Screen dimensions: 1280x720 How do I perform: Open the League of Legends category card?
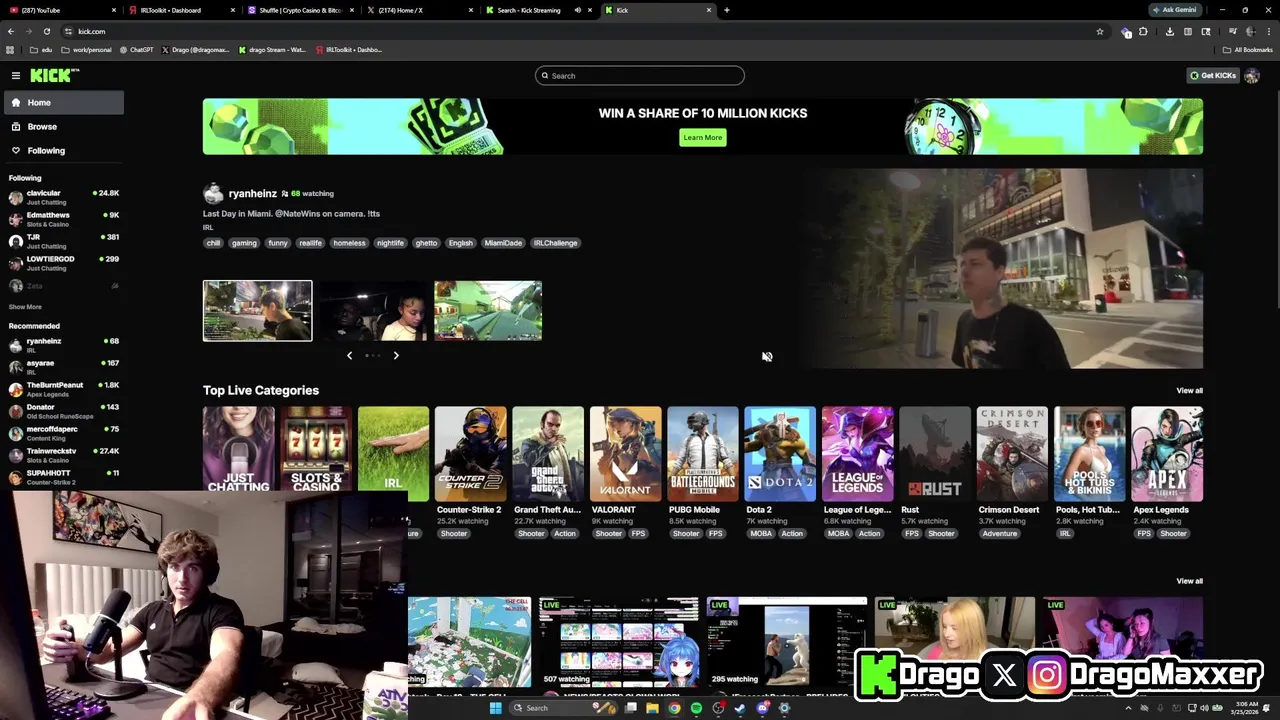[857, 453]
